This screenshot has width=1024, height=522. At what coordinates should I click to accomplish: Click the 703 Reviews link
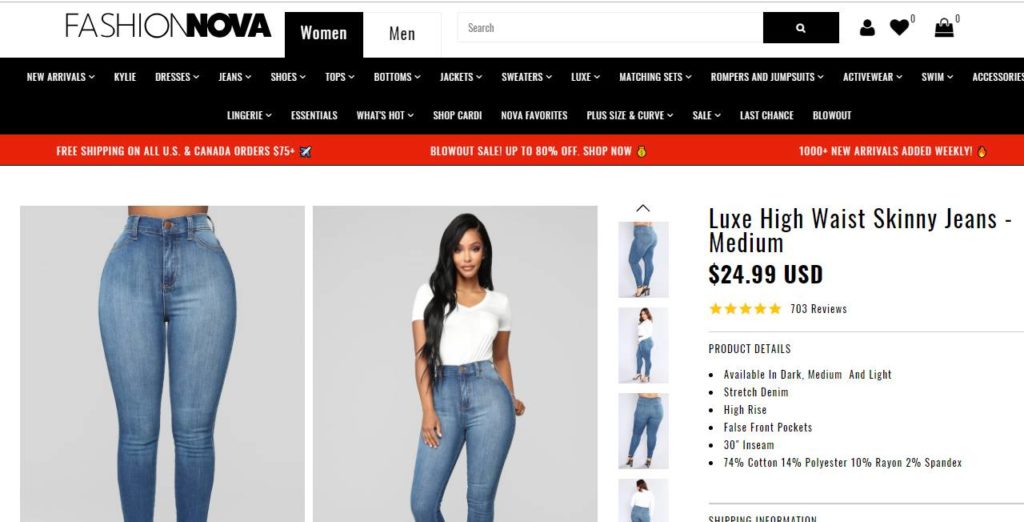tap(818, 309)
